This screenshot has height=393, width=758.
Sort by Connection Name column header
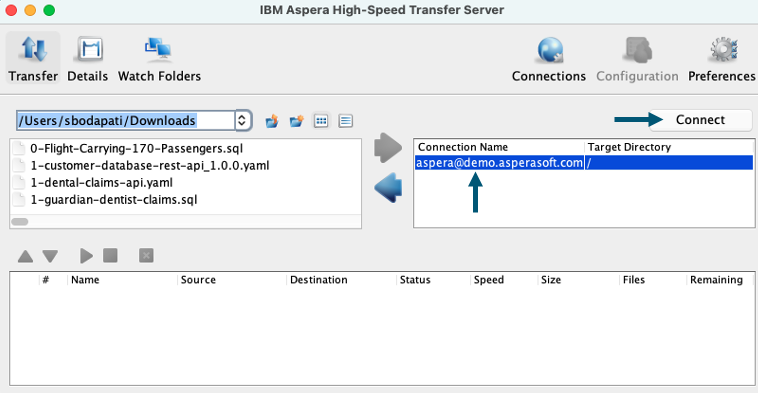click(x=499, y=147)
